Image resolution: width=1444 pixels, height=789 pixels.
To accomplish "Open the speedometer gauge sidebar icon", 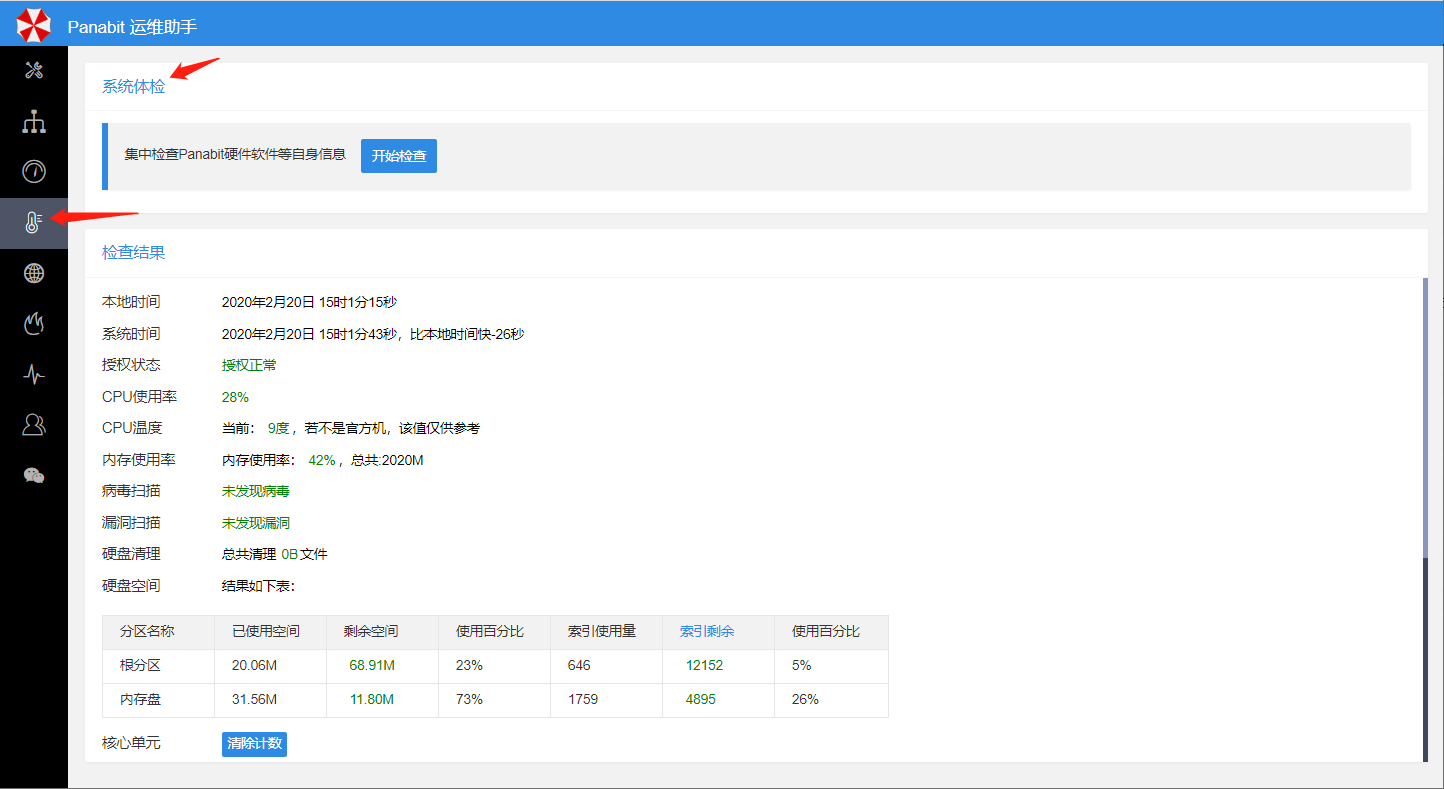I will pos(34,172).
